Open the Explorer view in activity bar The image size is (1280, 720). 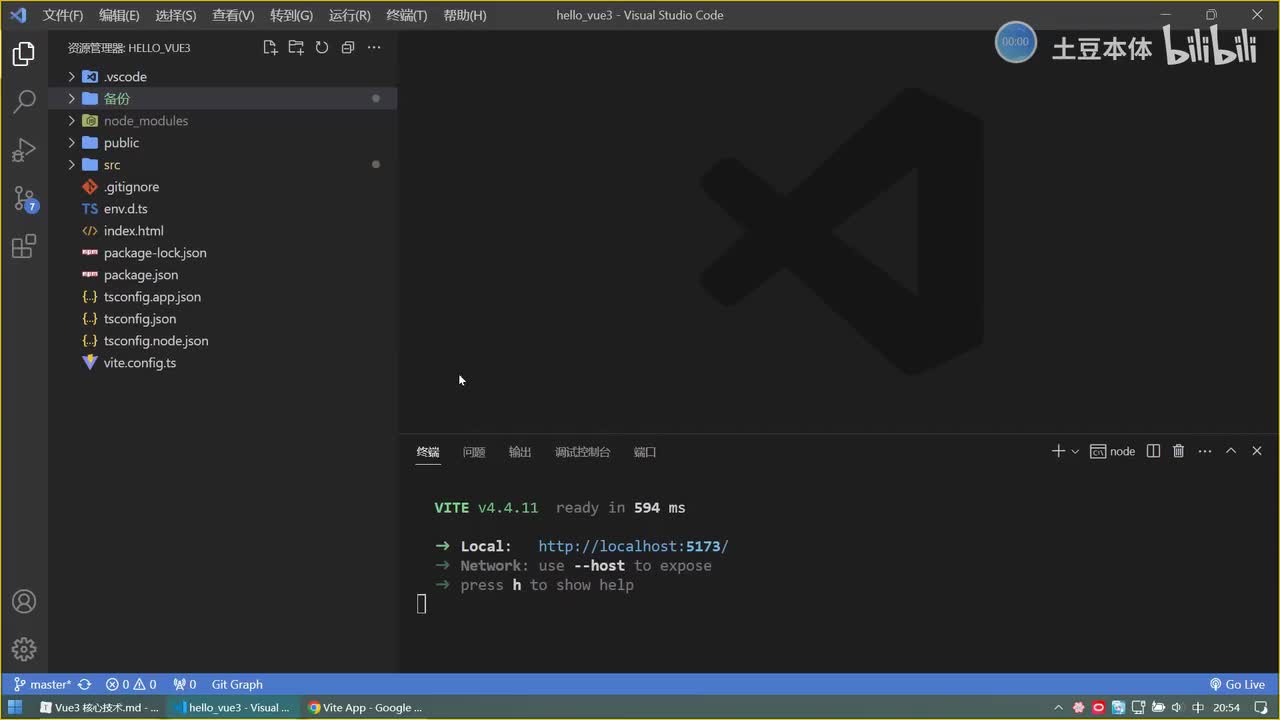tap(24, 54)
